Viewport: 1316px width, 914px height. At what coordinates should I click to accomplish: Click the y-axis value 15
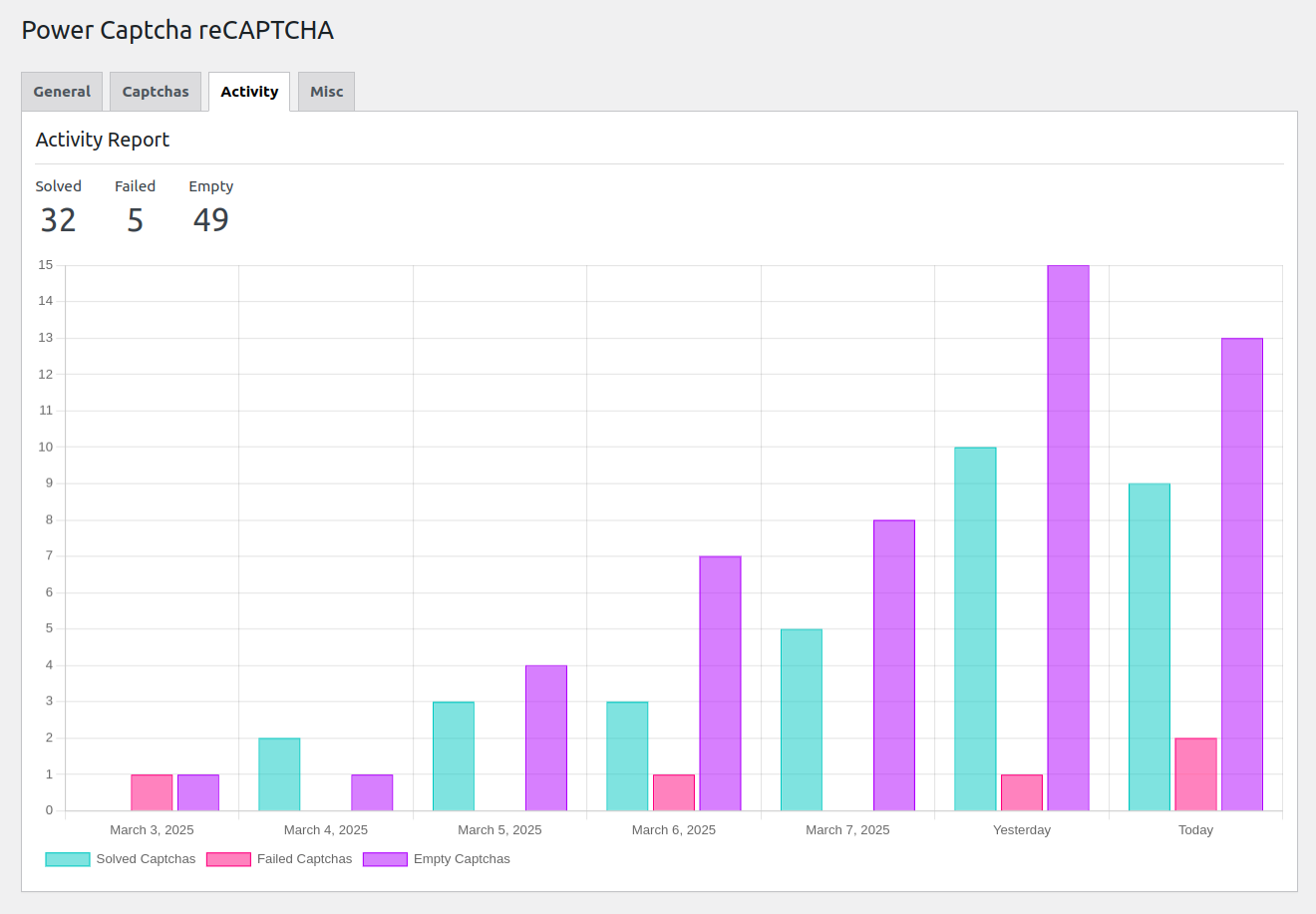pos(46,265)
